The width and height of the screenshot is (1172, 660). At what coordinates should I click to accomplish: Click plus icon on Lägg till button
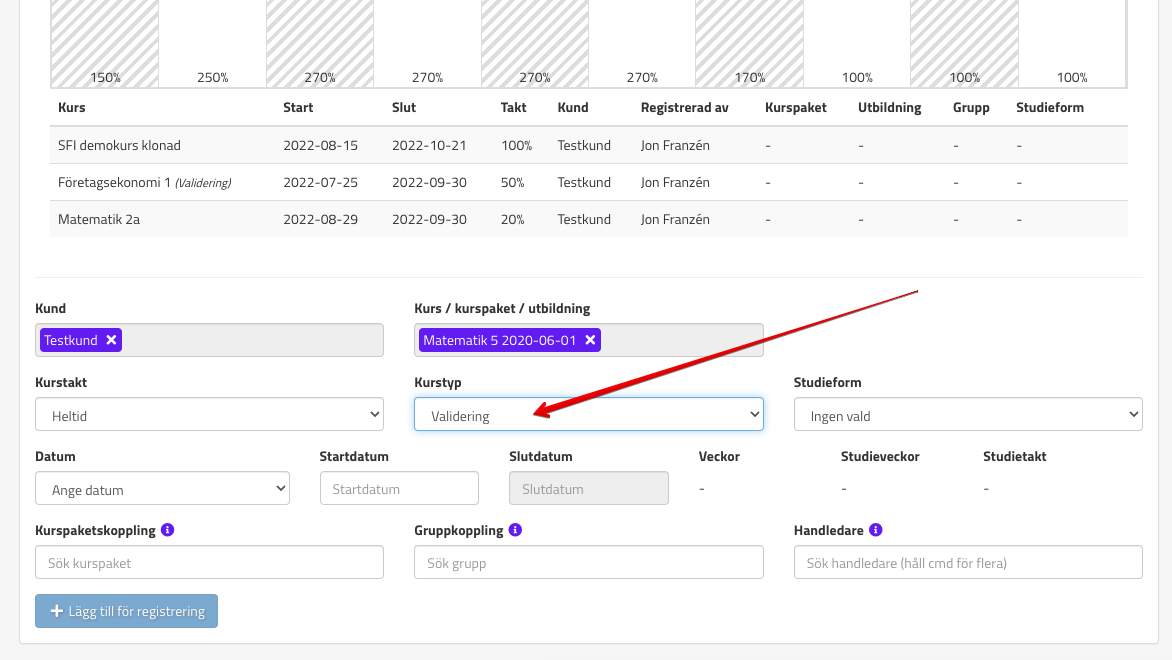click(x=57, y=611)
